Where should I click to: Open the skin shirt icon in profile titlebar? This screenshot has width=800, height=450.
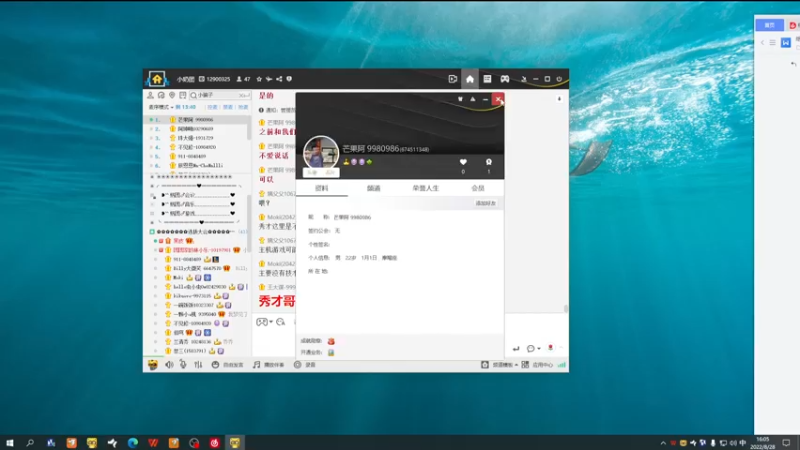[460, 99]
